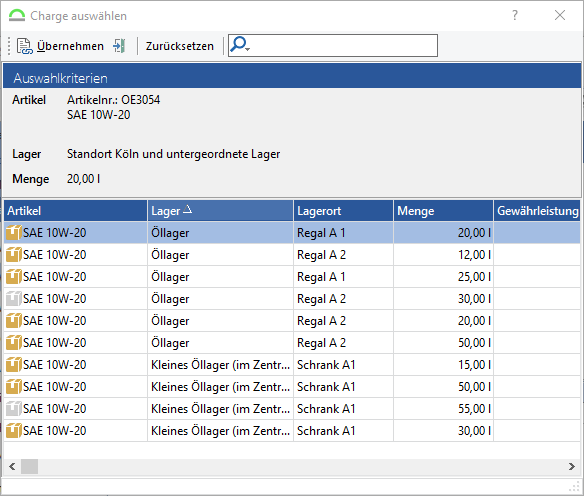Click grey box icon of Öllager 30,00 l row
Viewport: 584px width, 496px height.
click(13, 299)
